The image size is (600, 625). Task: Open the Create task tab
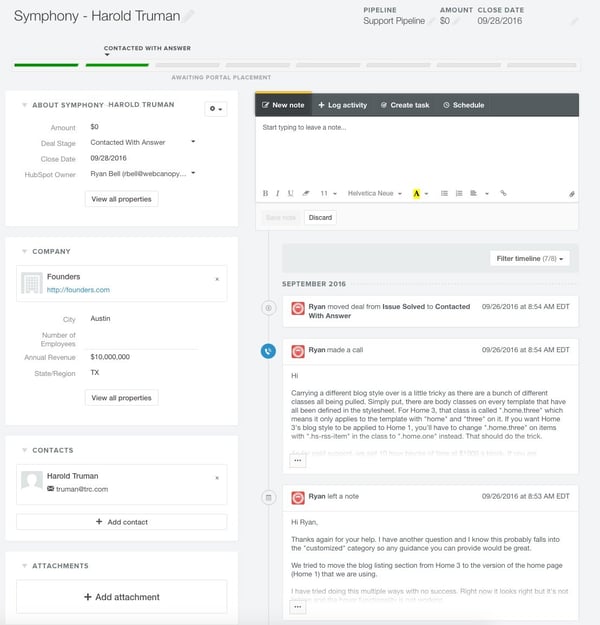point(404,105)
